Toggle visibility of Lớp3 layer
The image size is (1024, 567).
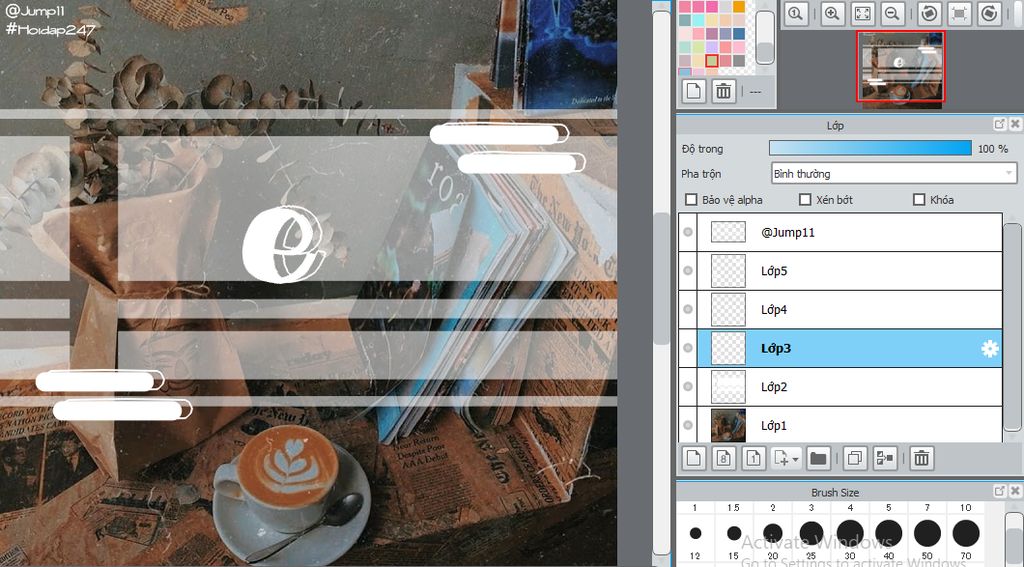[688, 348]
